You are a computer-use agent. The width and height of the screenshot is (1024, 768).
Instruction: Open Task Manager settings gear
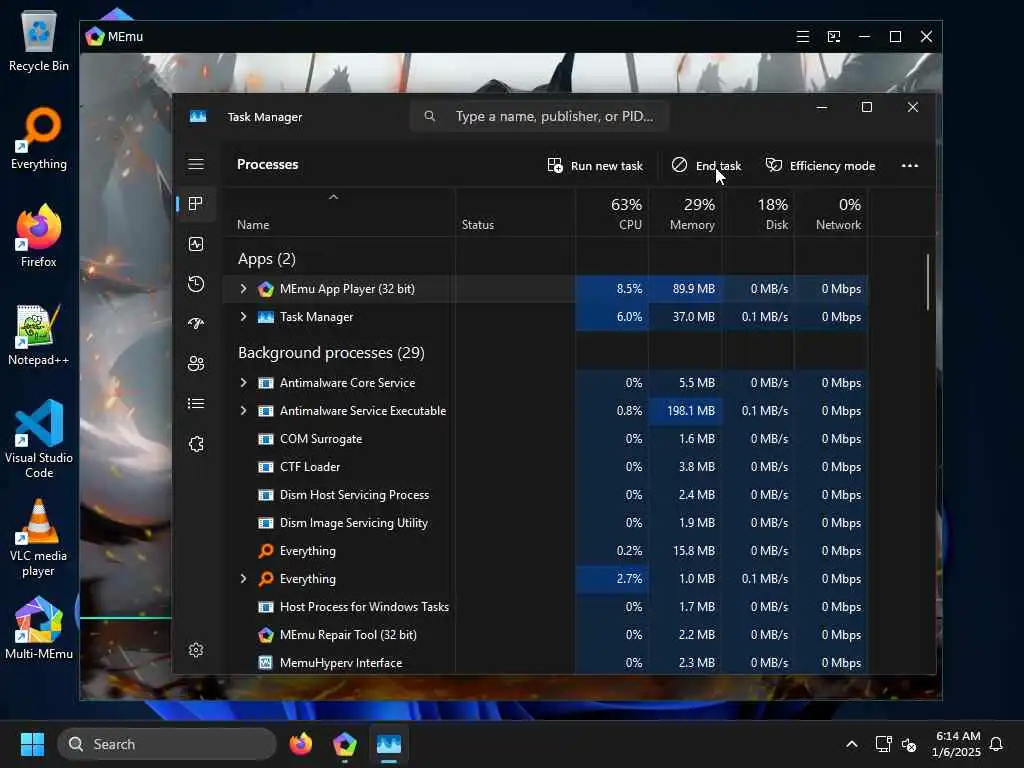[196, 650]
